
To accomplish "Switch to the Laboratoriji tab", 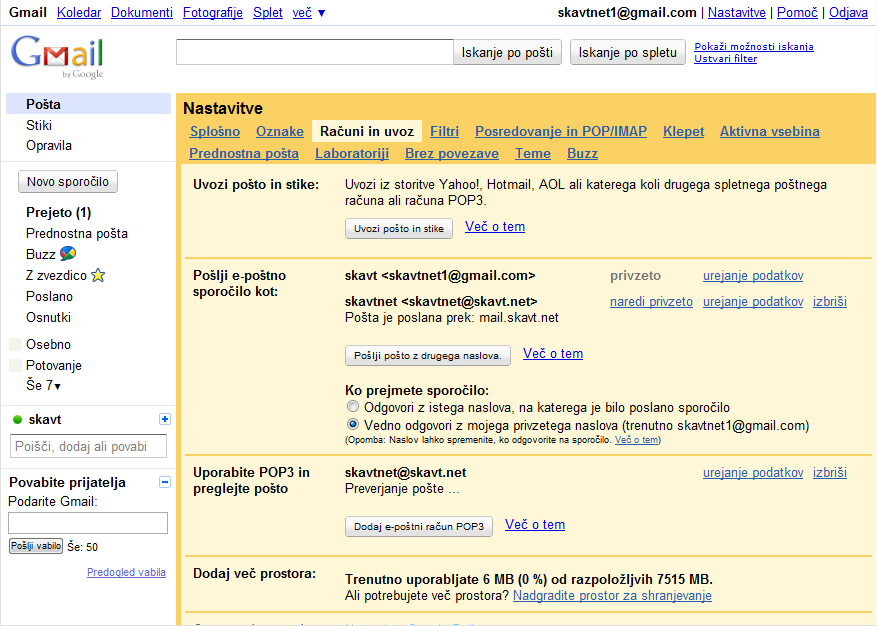I will click(352, 153).
